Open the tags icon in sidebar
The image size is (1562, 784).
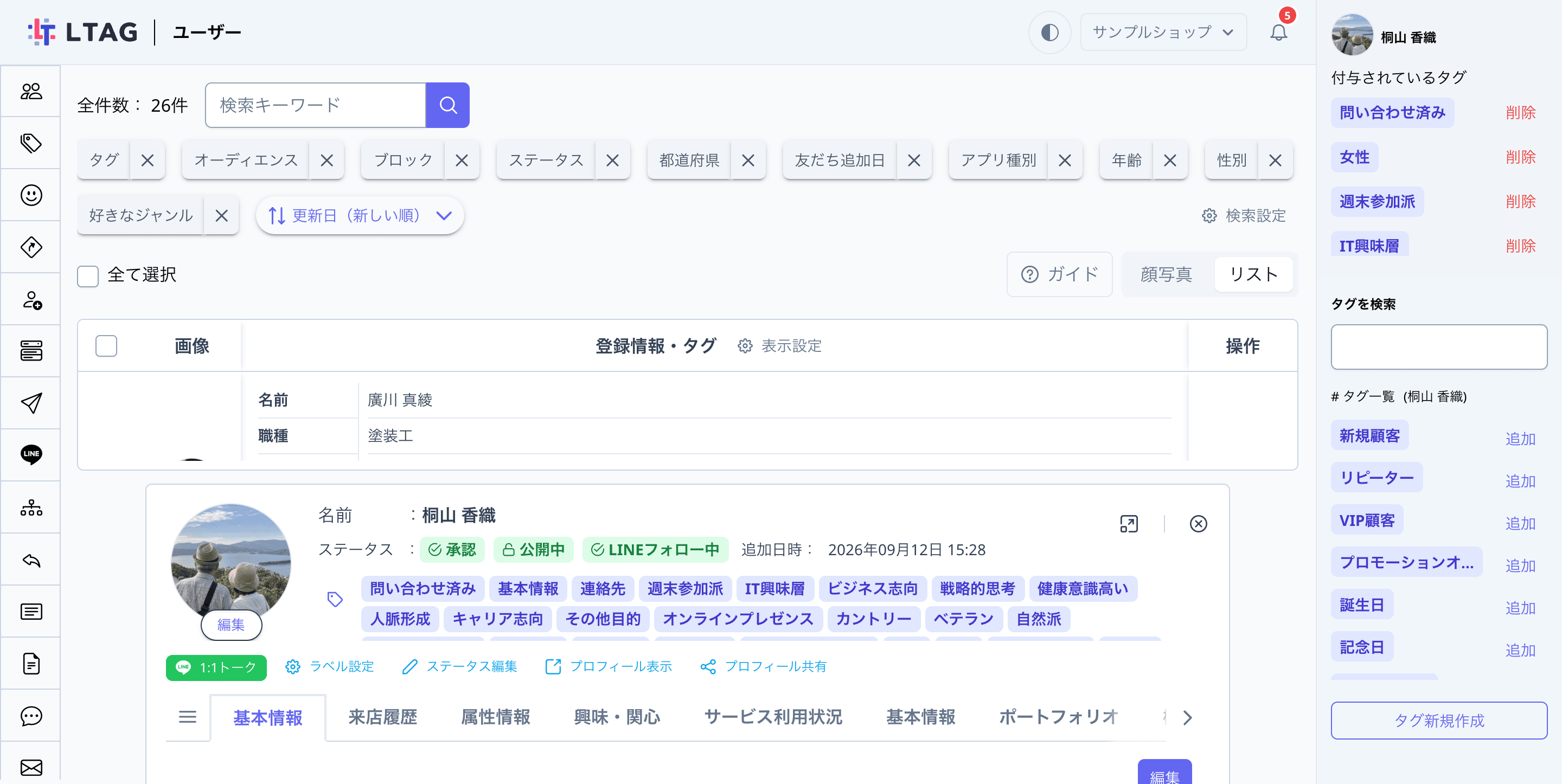31,143
